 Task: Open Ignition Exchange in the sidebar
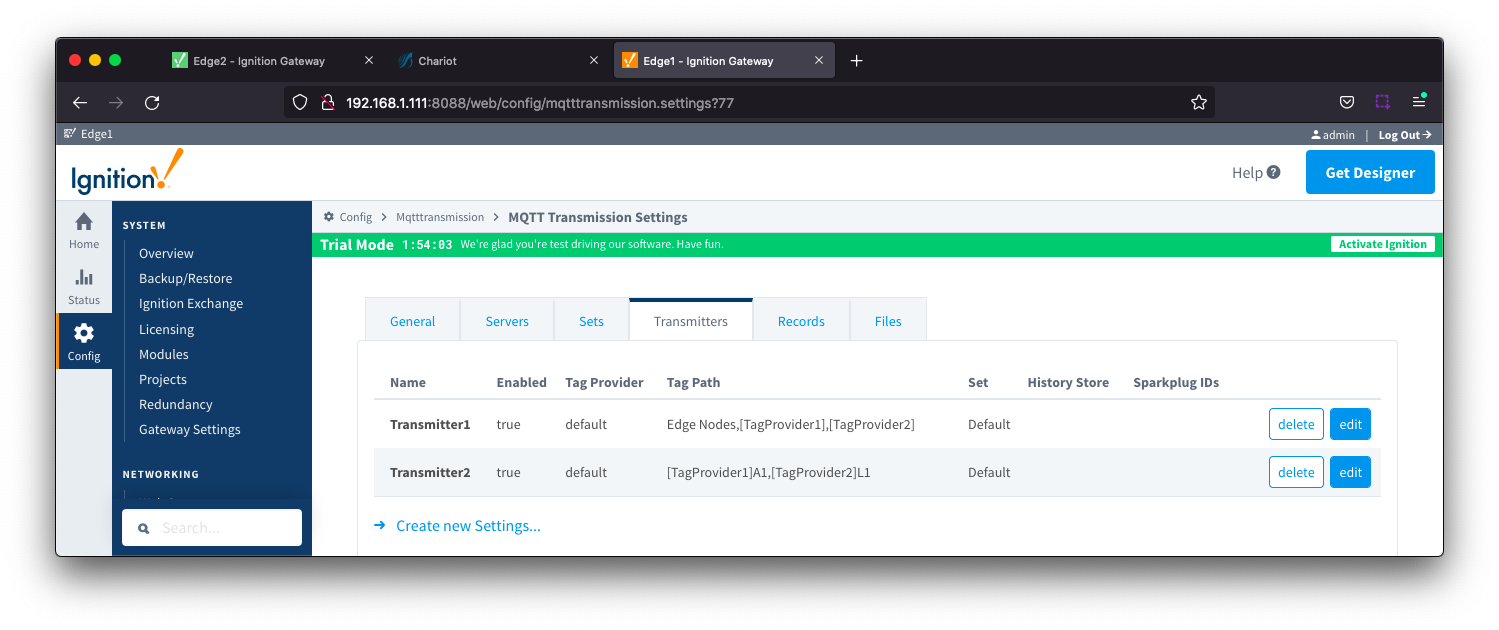point(191,303)
